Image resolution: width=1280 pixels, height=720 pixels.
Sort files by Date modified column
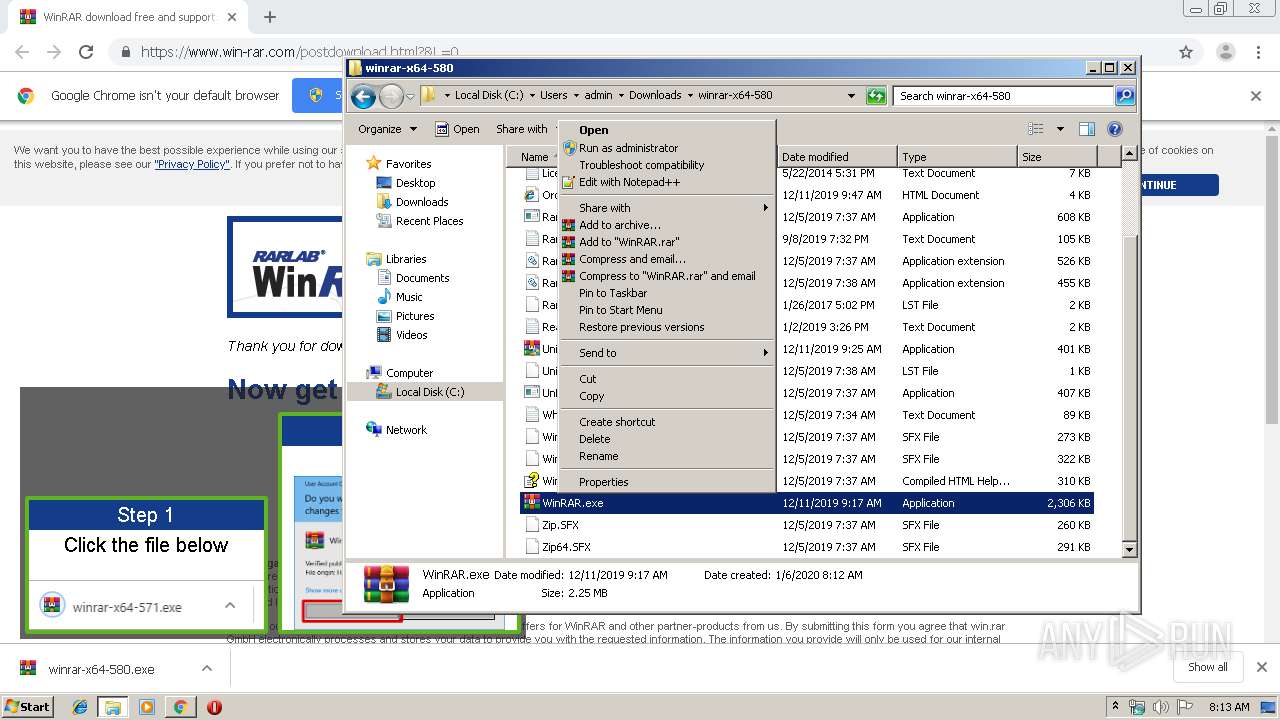[x=836, y=157]
